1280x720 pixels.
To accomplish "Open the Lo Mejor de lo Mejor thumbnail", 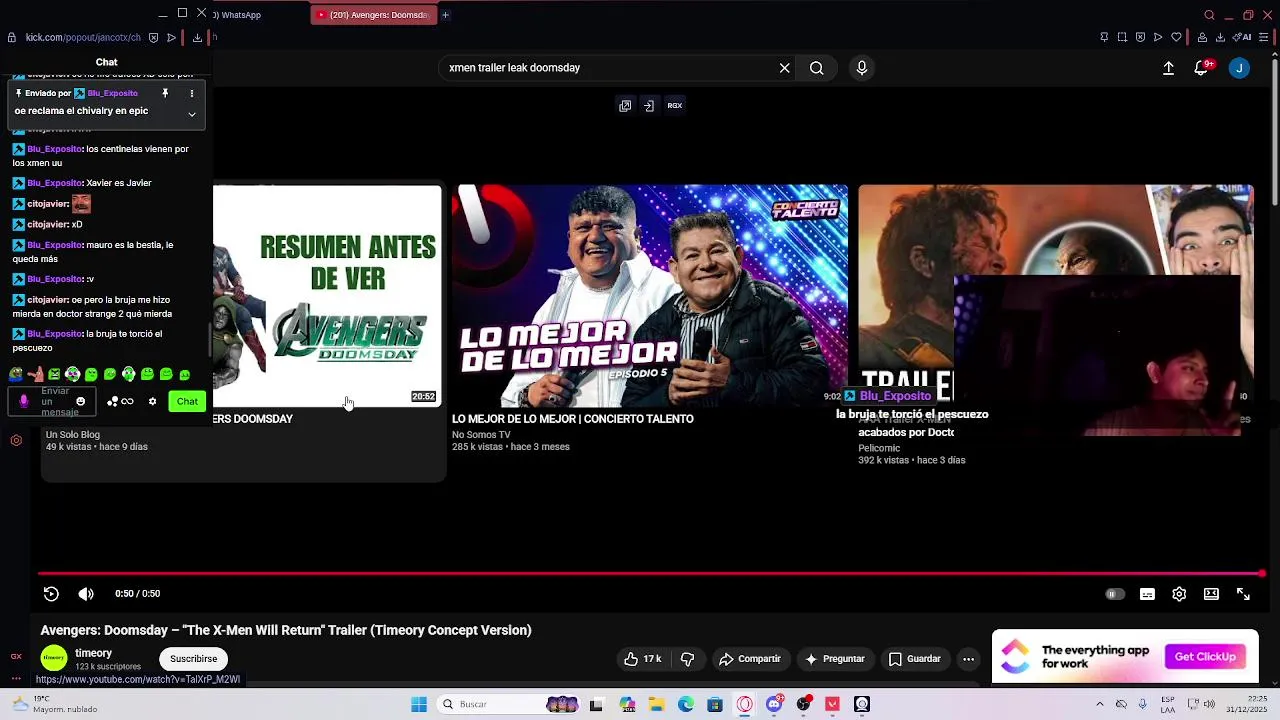I will pyautogui.click(x=649, y=295).
